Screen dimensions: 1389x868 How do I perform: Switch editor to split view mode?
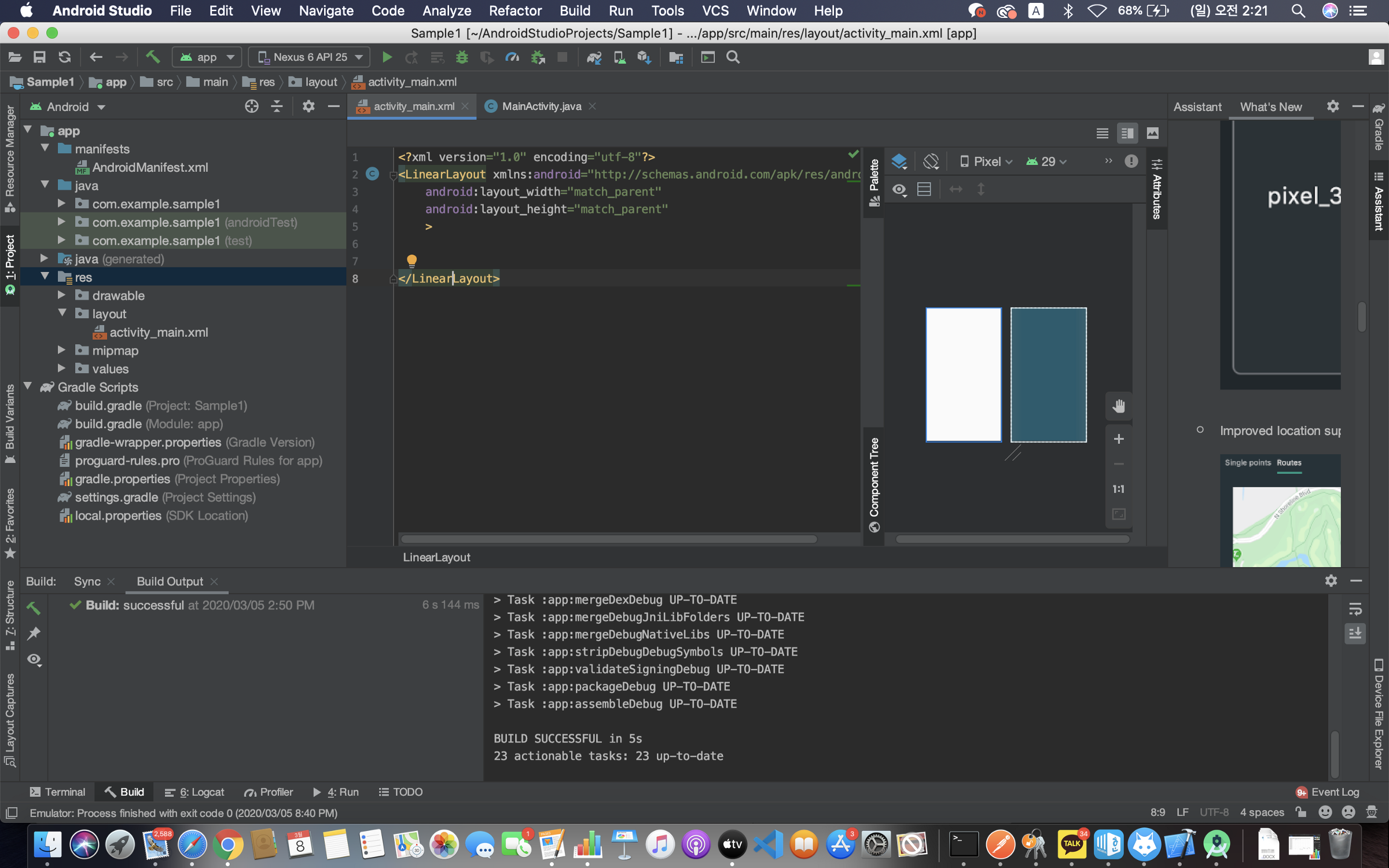coord(1127,134)
